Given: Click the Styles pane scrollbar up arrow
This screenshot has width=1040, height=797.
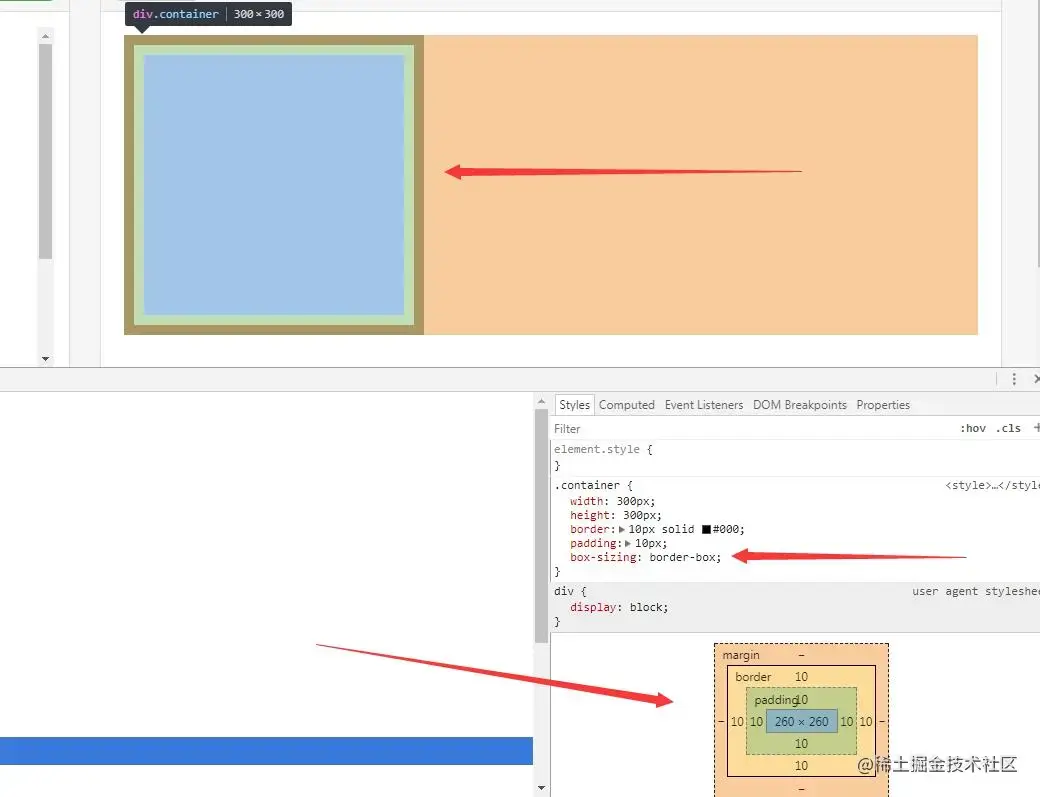Looking at the screenshot, I should [x=541, y=401].
